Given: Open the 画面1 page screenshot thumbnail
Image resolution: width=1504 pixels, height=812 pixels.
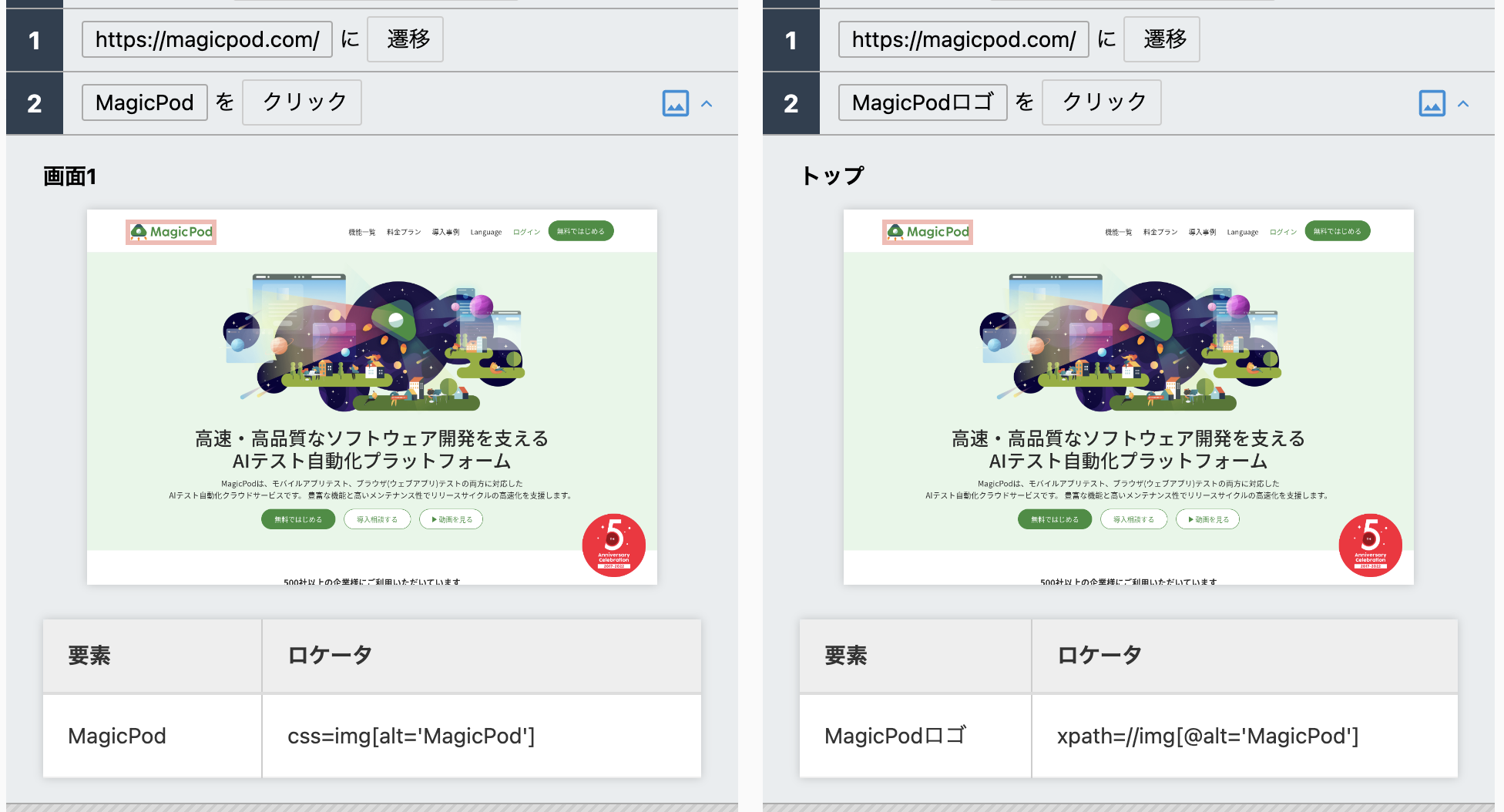Looking at the screenshot, I should [x=372, y=397].
